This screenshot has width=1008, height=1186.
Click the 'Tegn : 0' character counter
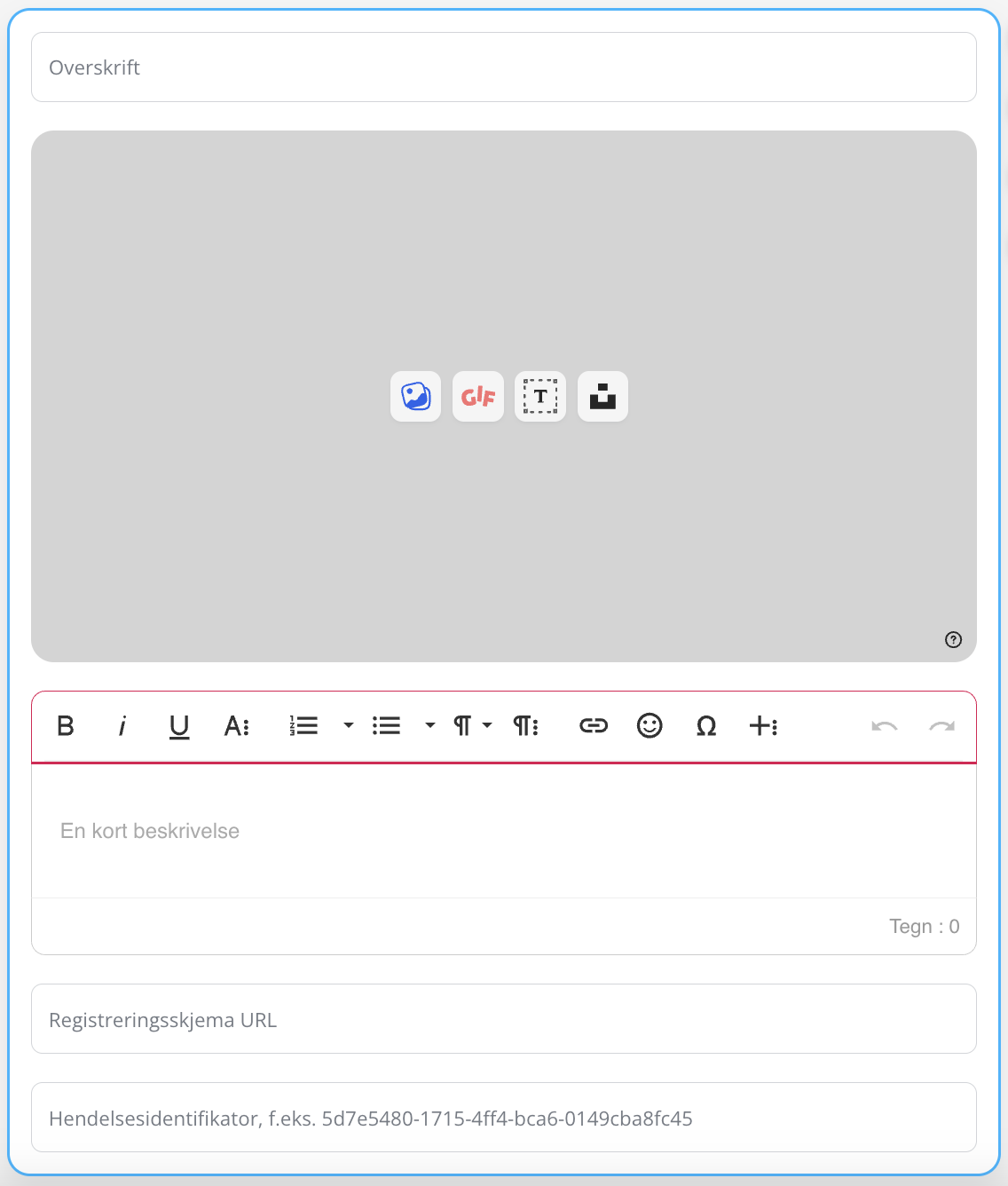pyautogui.click(x=925, y=927)
